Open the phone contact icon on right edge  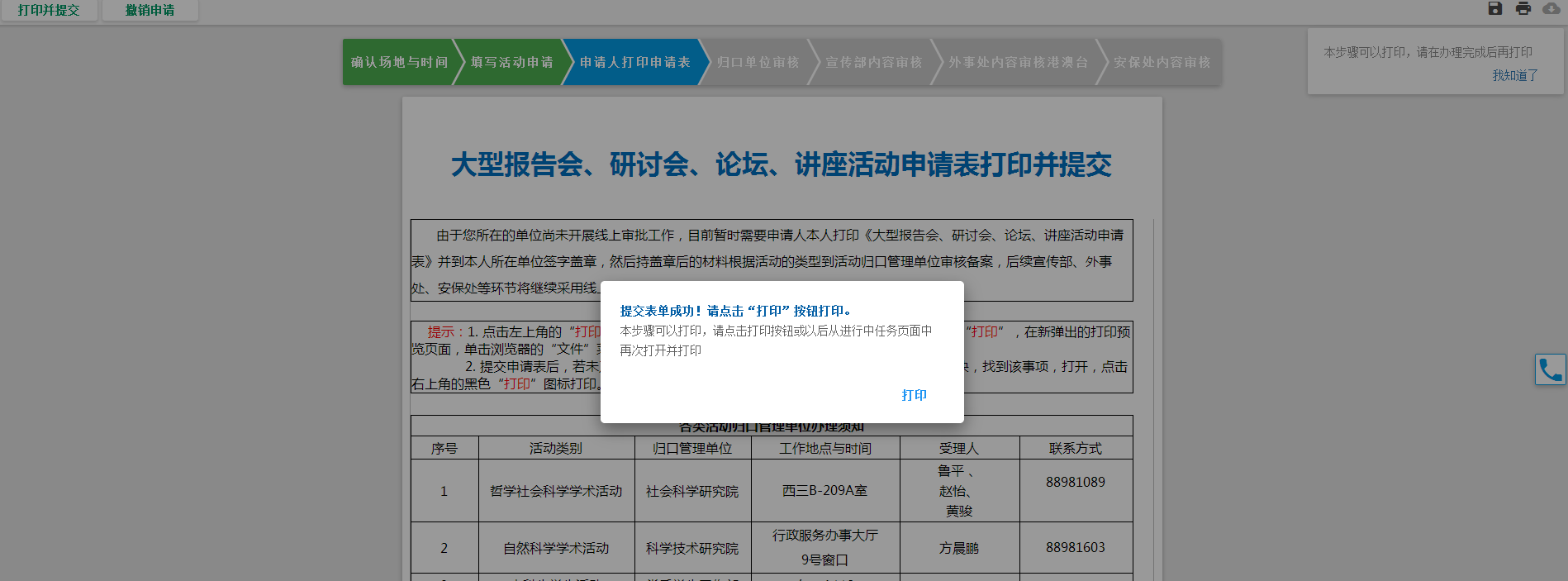tap(1550, 369)
